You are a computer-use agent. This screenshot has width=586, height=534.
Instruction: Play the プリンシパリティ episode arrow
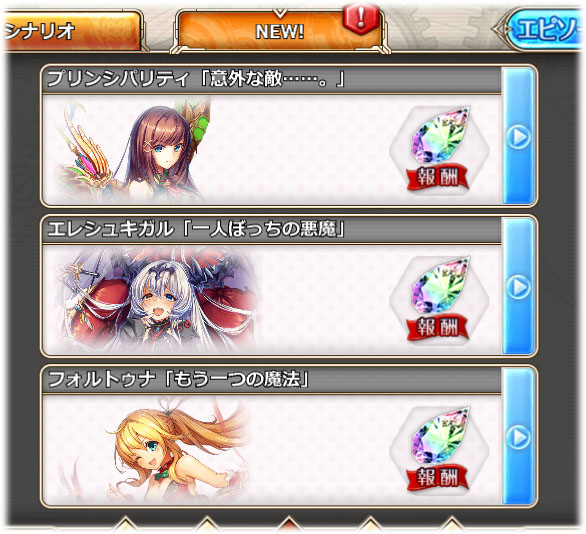[x=518, y=136]
